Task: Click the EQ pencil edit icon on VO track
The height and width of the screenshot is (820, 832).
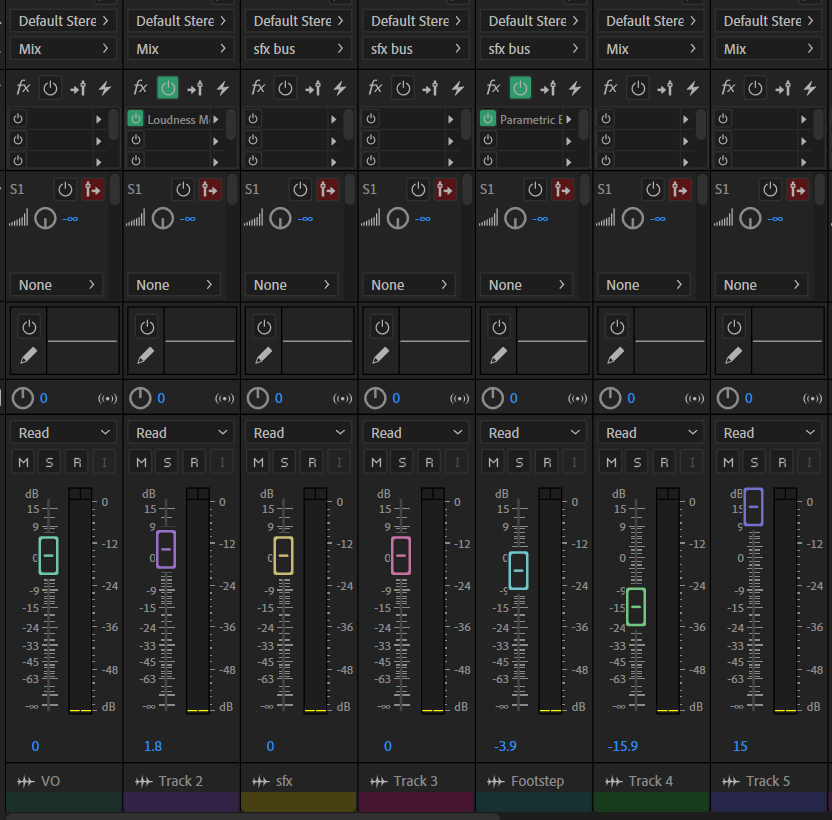Action: (29, 355)
